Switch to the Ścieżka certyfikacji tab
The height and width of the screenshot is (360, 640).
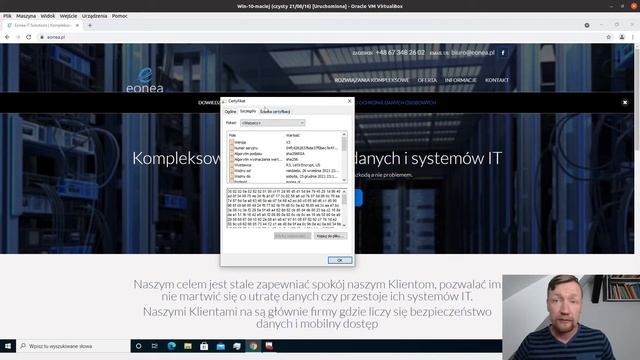(x=275, y=111)
